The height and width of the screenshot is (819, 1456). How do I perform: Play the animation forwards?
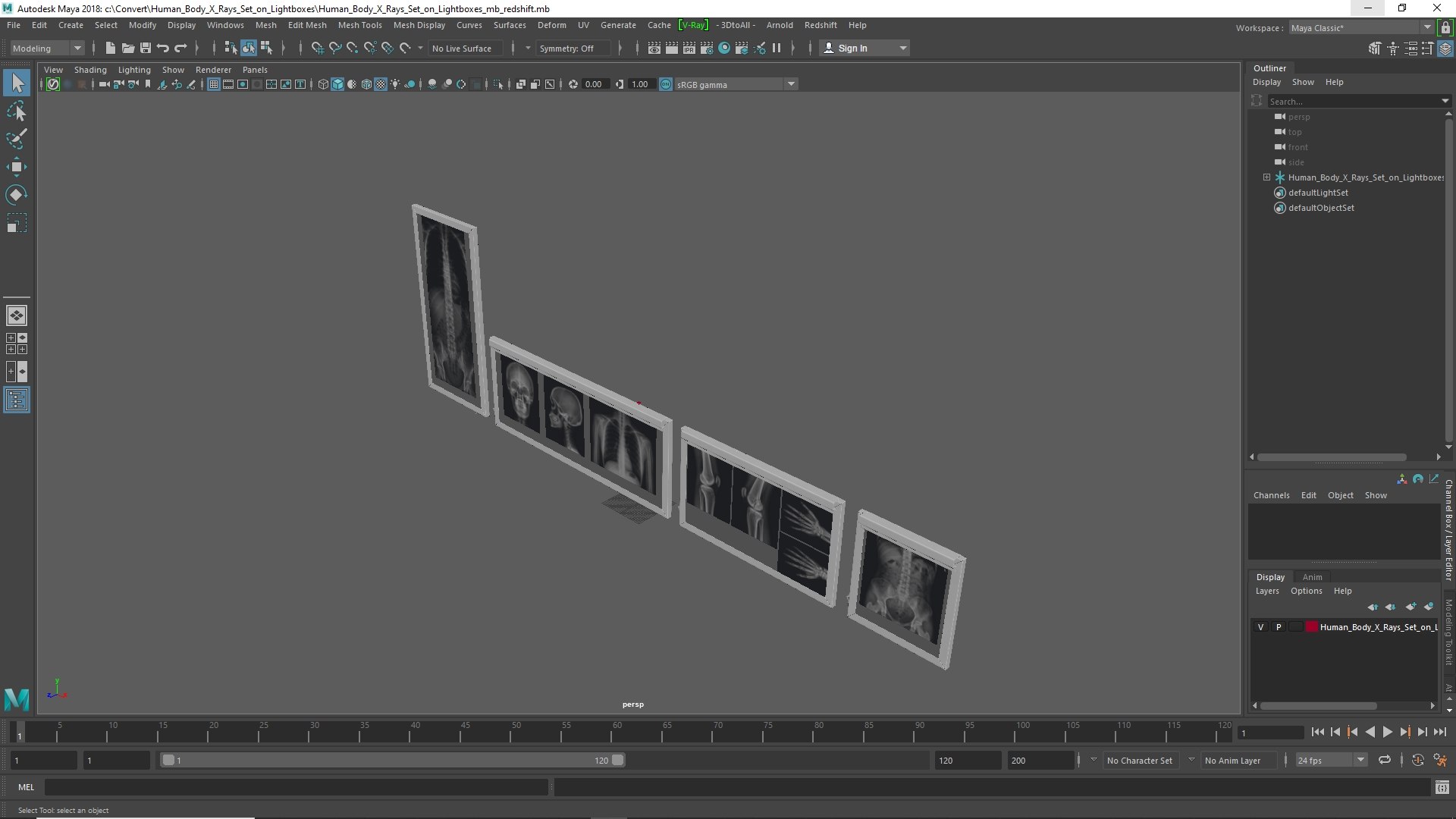click(x=1387, y=733)
